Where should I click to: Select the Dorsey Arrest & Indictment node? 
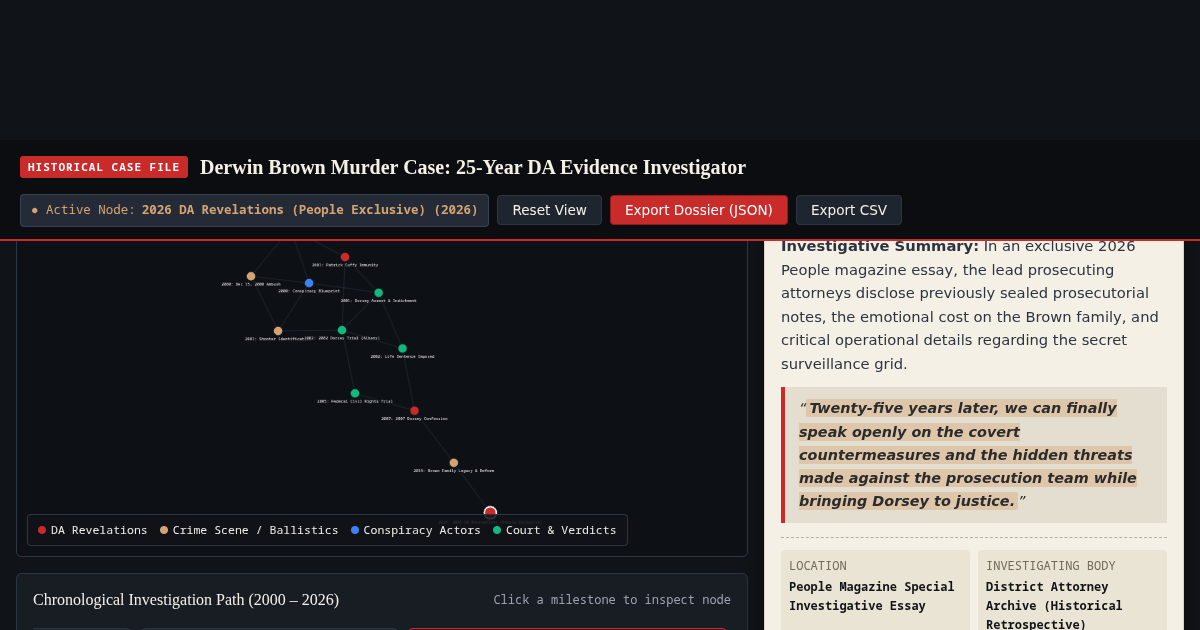378,293
